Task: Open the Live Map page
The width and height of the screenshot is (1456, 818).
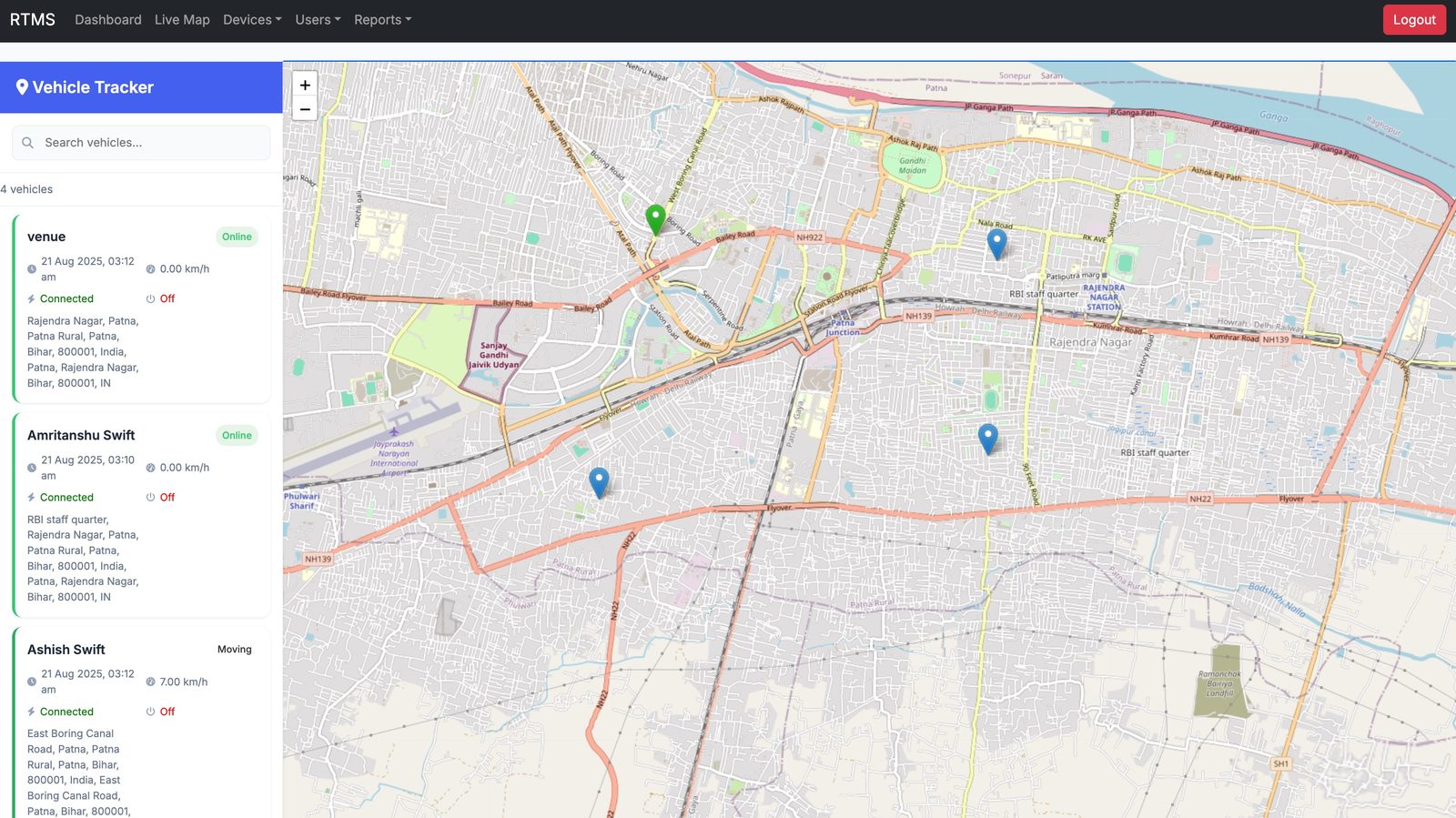Action: (x=182, y=20)
